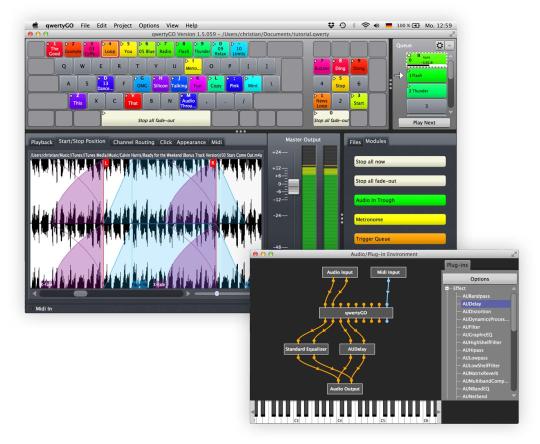Open the Queue settings gear icon
The height and width of the screenshot is (444, 540).
(x=439, y=45)
